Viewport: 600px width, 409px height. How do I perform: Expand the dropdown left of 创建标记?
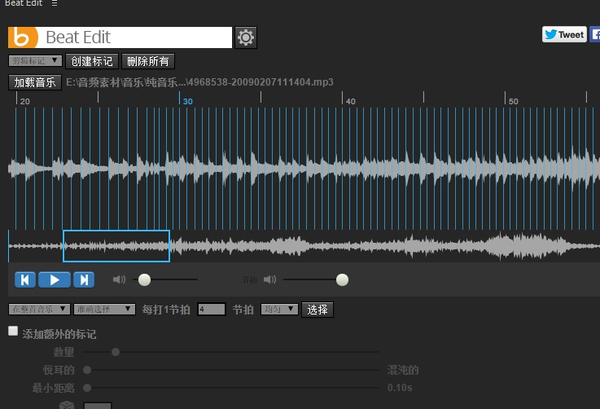[x=36, y=61]
